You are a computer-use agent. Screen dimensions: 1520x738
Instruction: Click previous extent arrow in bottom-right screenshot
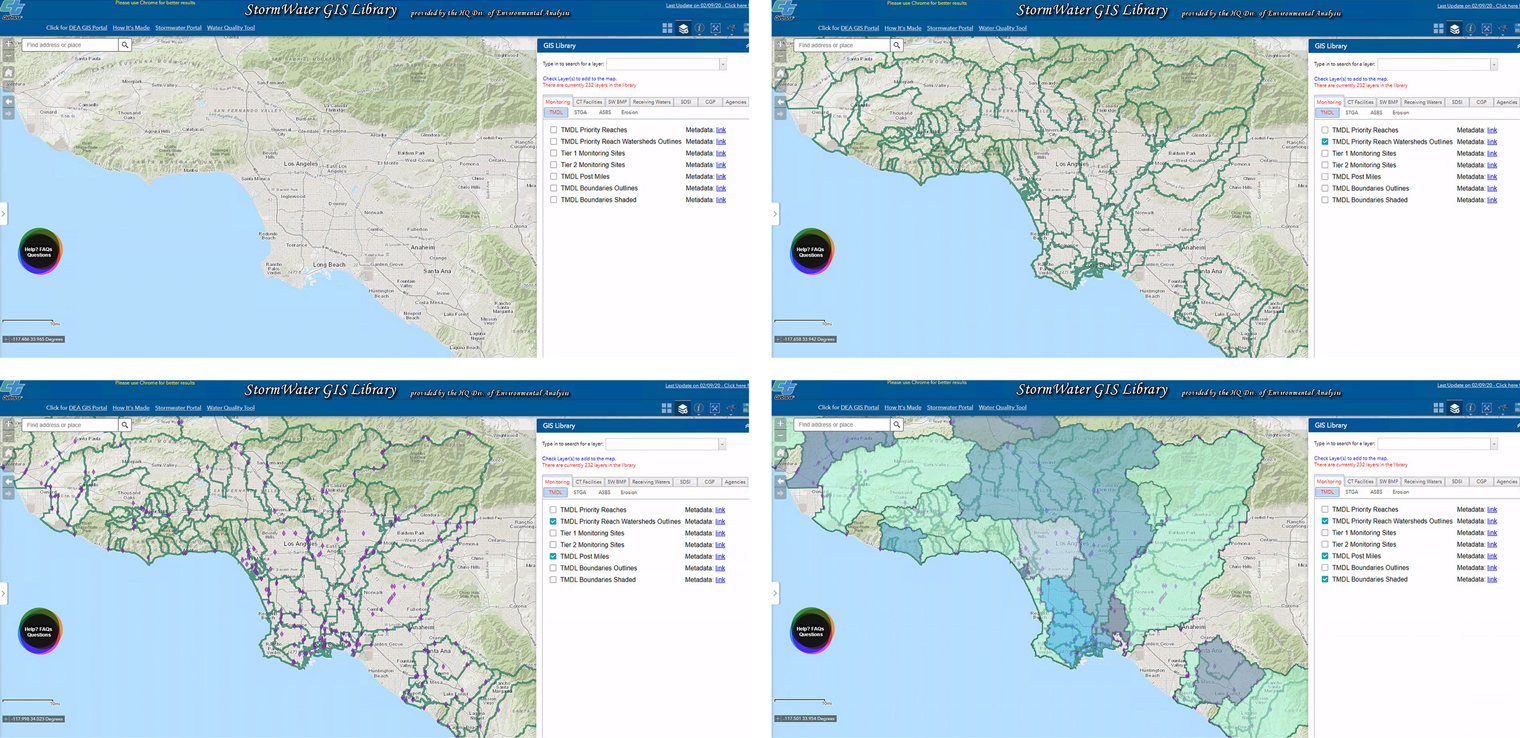pos(780,480)
